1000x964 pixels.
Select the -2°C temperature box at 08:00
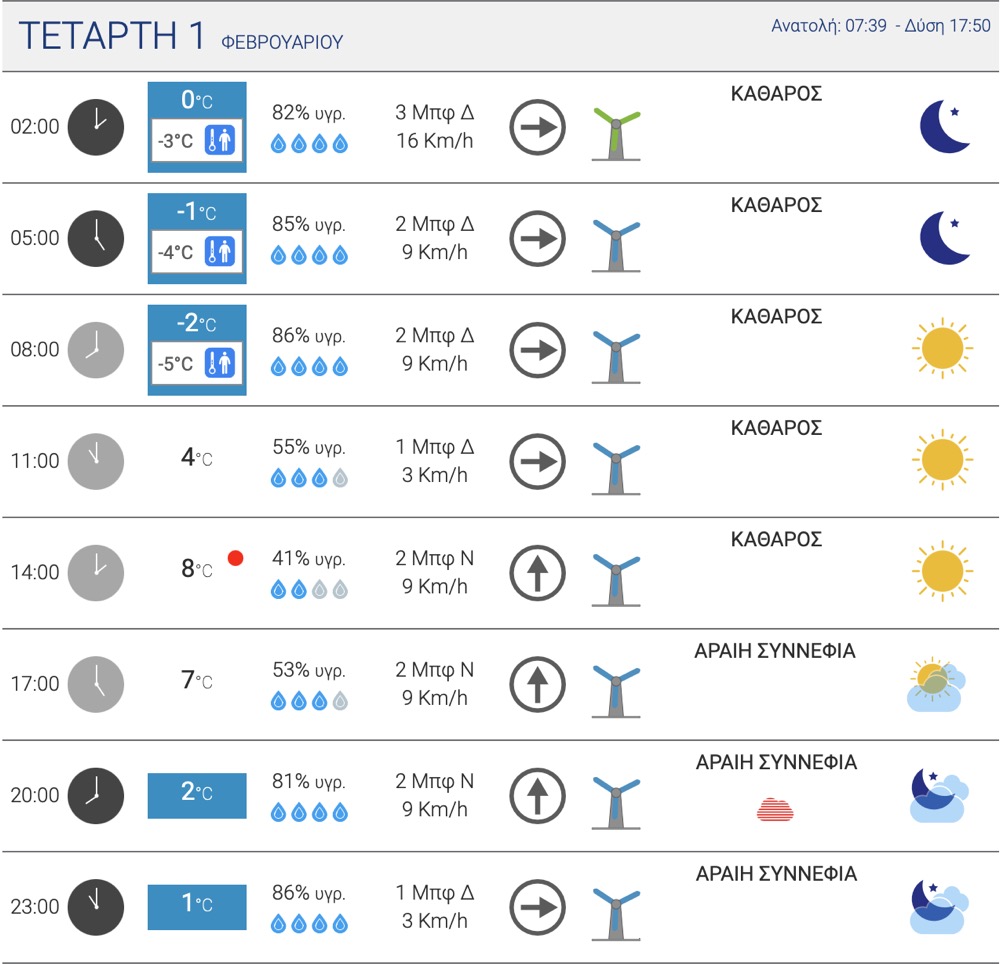pyautogui.click(x=197, y=350)
